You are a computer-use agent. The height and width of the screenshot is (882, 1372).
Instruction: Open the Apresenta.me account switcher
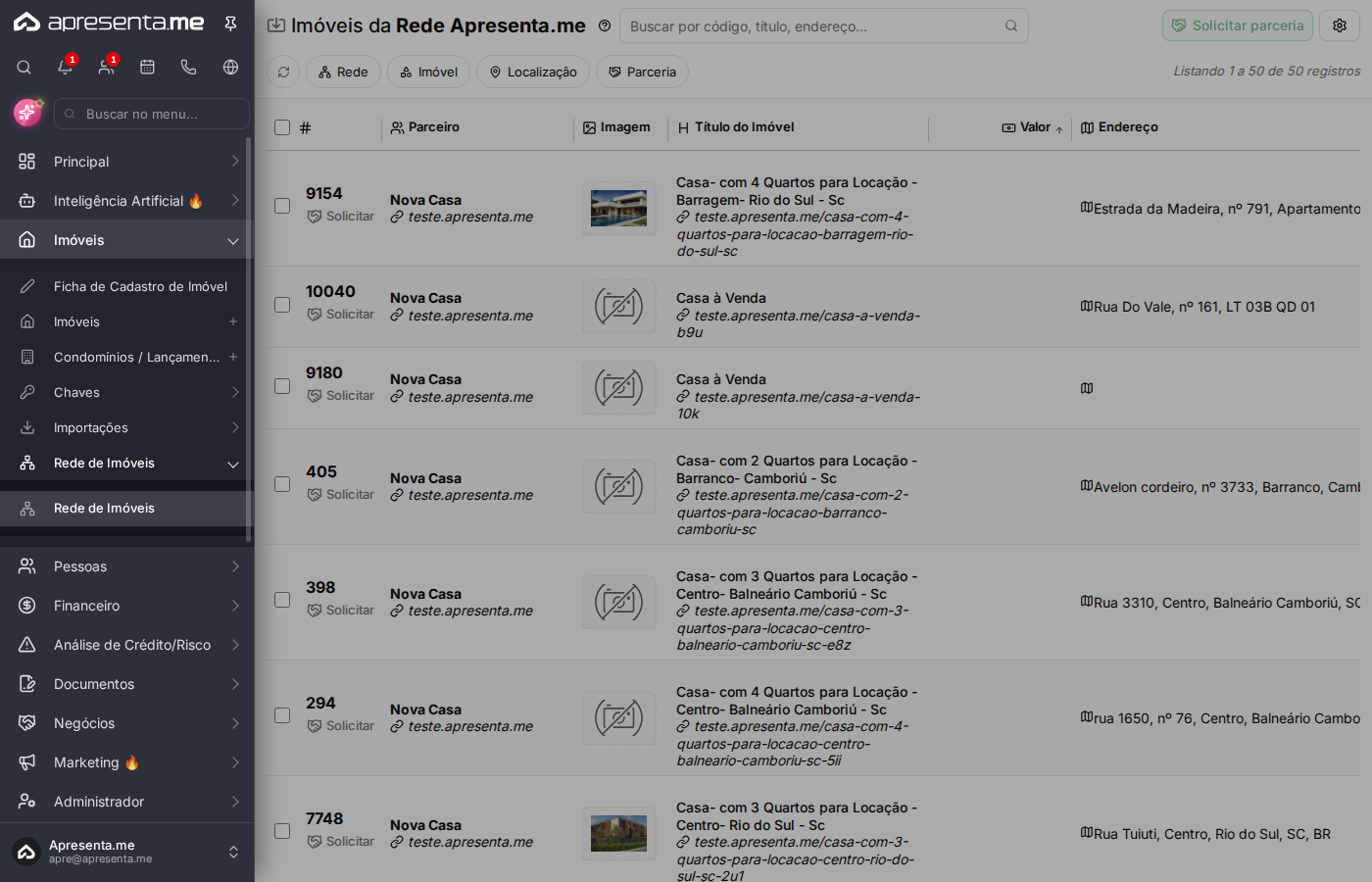127,852
